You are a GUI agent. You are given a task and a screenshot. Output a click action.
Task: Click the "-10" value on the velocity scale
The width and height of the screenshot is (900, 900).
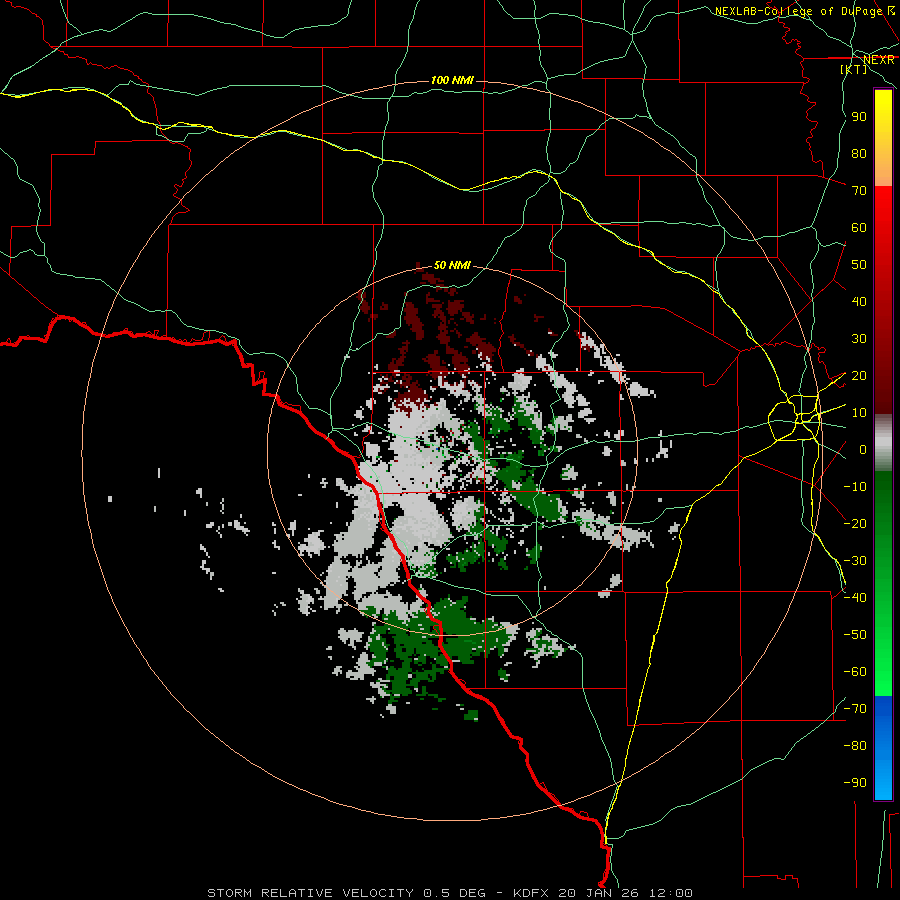(x=855, y=487)
